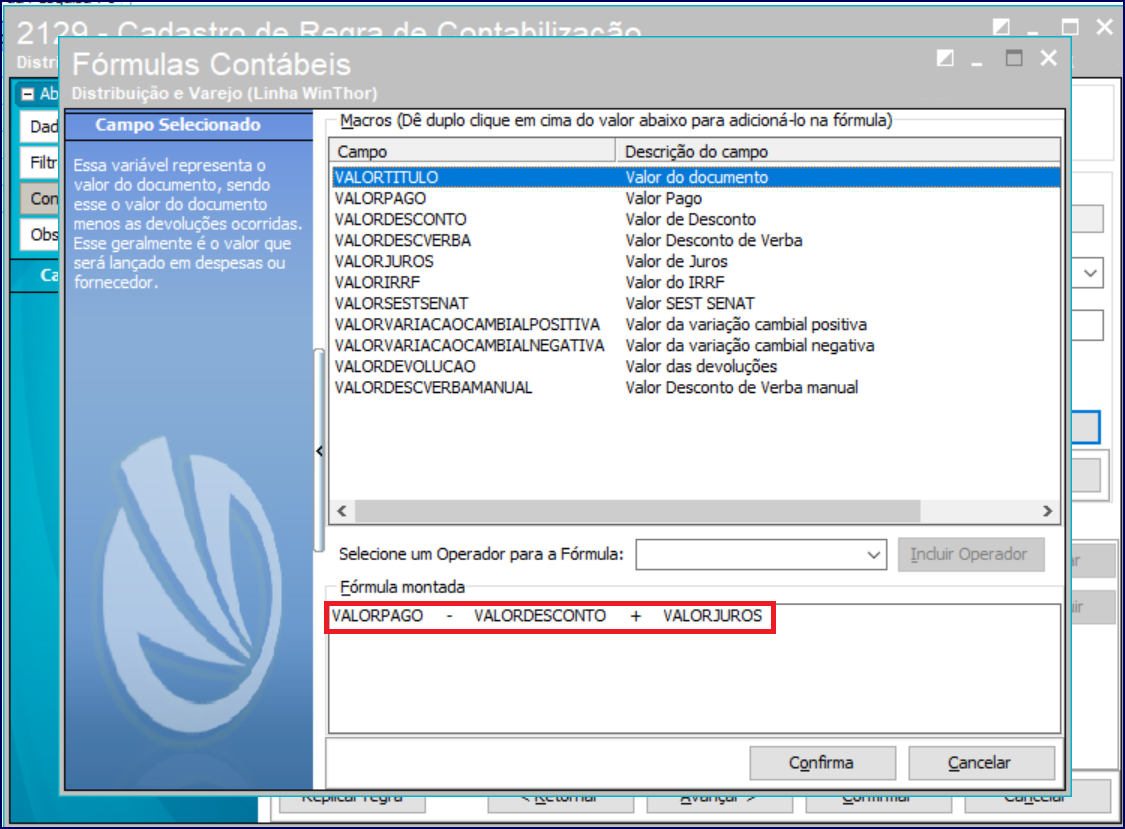Click the Fórmulas Contábeis resize diagonal icon
1125x829 pixels.
pos(945,58)
